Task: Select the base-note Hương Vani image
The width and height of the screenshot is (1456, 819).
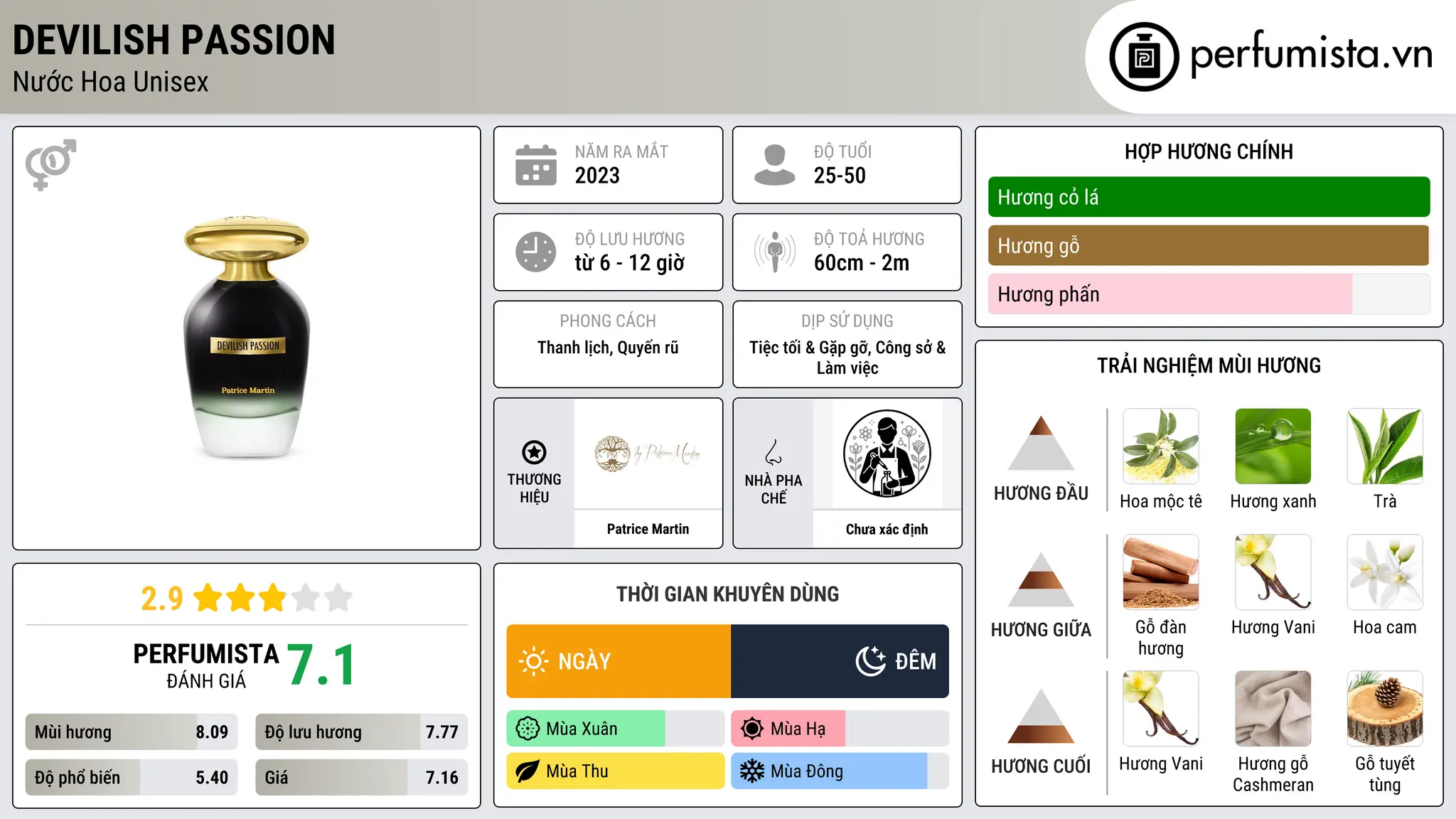Action: coord(1160,709)
